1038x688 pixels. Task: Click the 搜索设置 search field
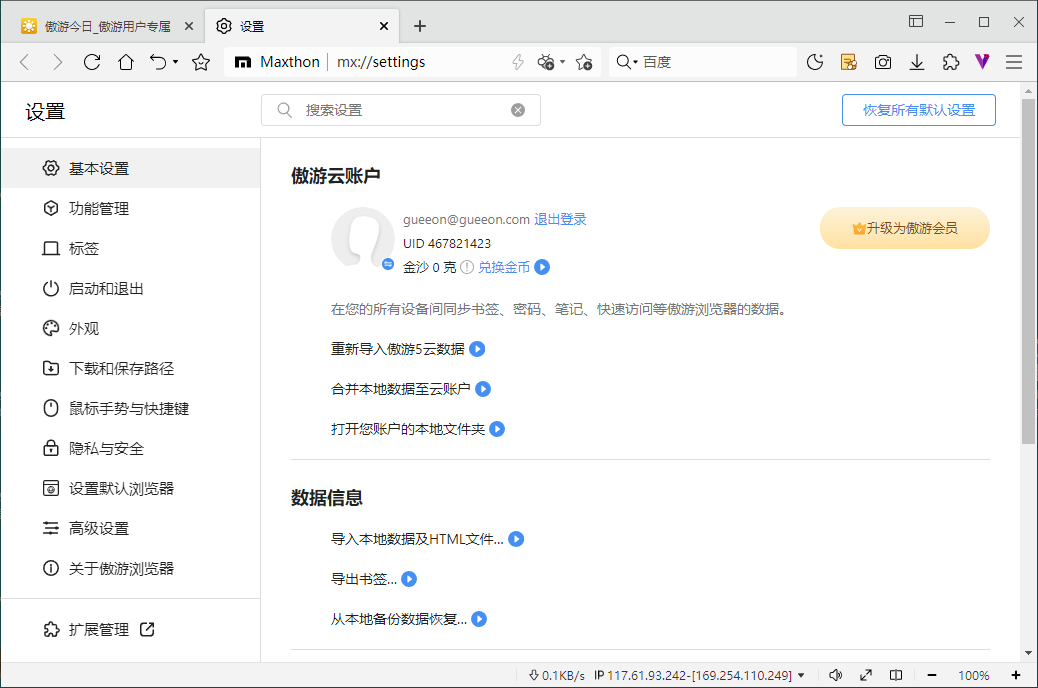click(400, 110)
